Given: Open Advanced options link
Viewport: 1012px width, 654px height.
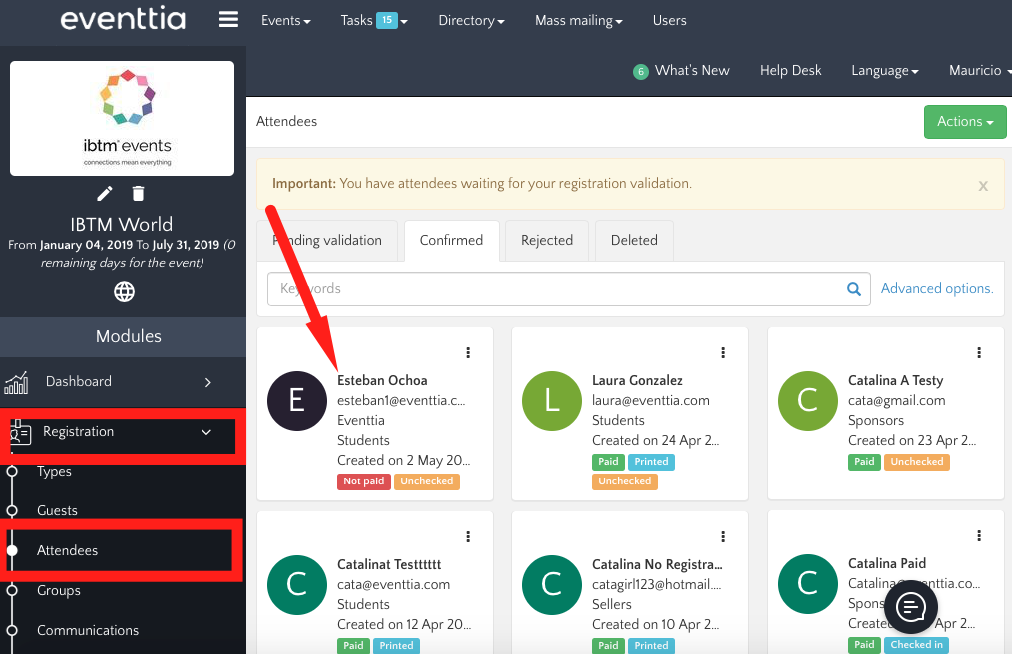Looking at the screenshot, I should coord(936,288).
